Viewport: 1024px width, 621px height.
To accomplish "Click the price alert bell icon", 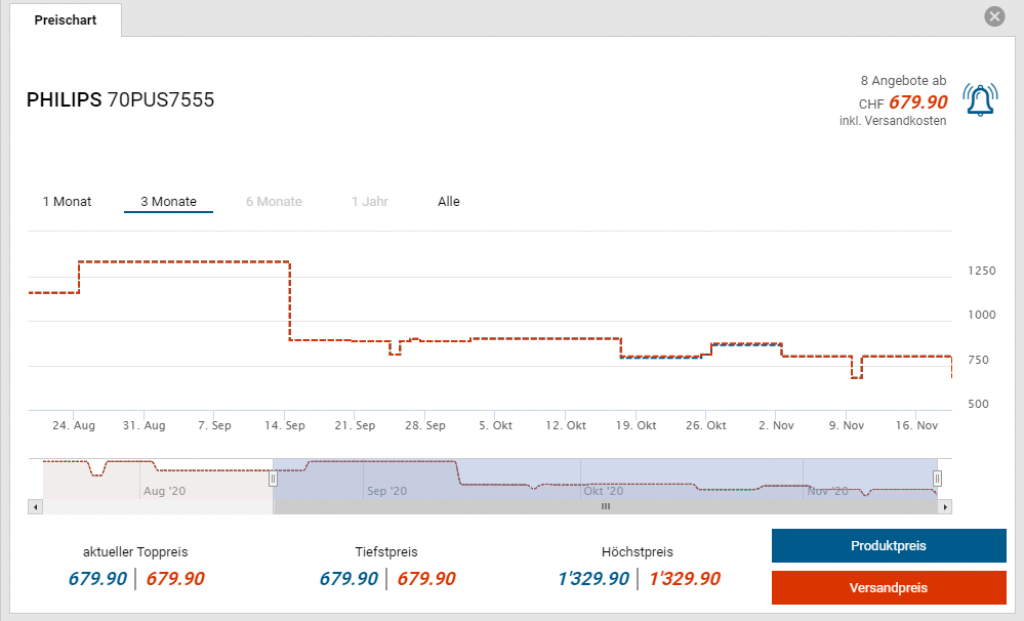I will click(980, 99).
